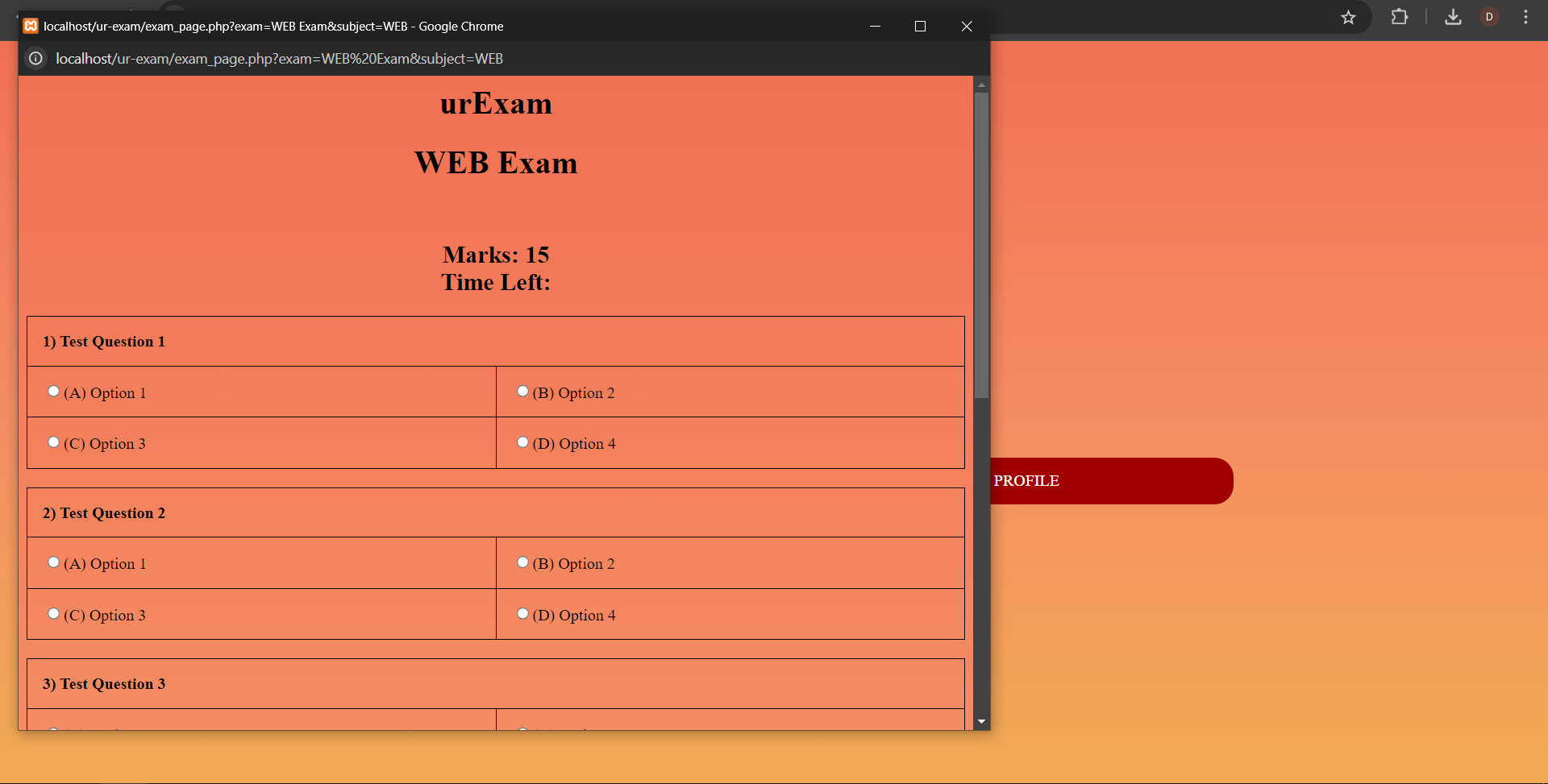Viewport: 1548px width, 784px height.
Task: Open the Chrome profile avatar D
Action: tap(1489, 17)
